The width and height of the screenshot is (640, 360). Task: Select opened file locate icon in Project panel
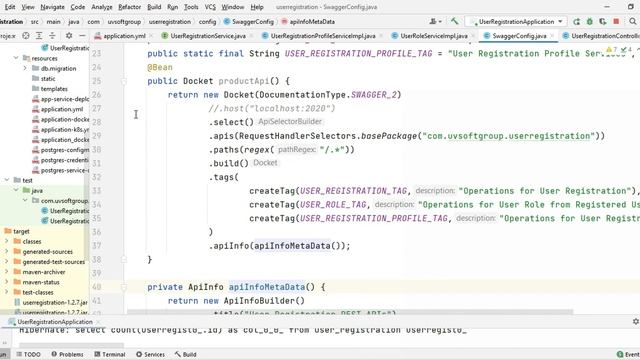pos(26,36)
